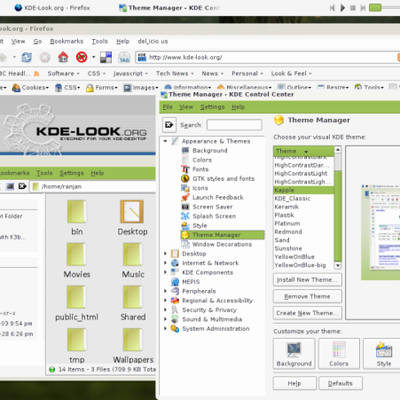Click the Background customize theme button
Viewport: 400px width, 400px height.
click(x=294, y=353)
